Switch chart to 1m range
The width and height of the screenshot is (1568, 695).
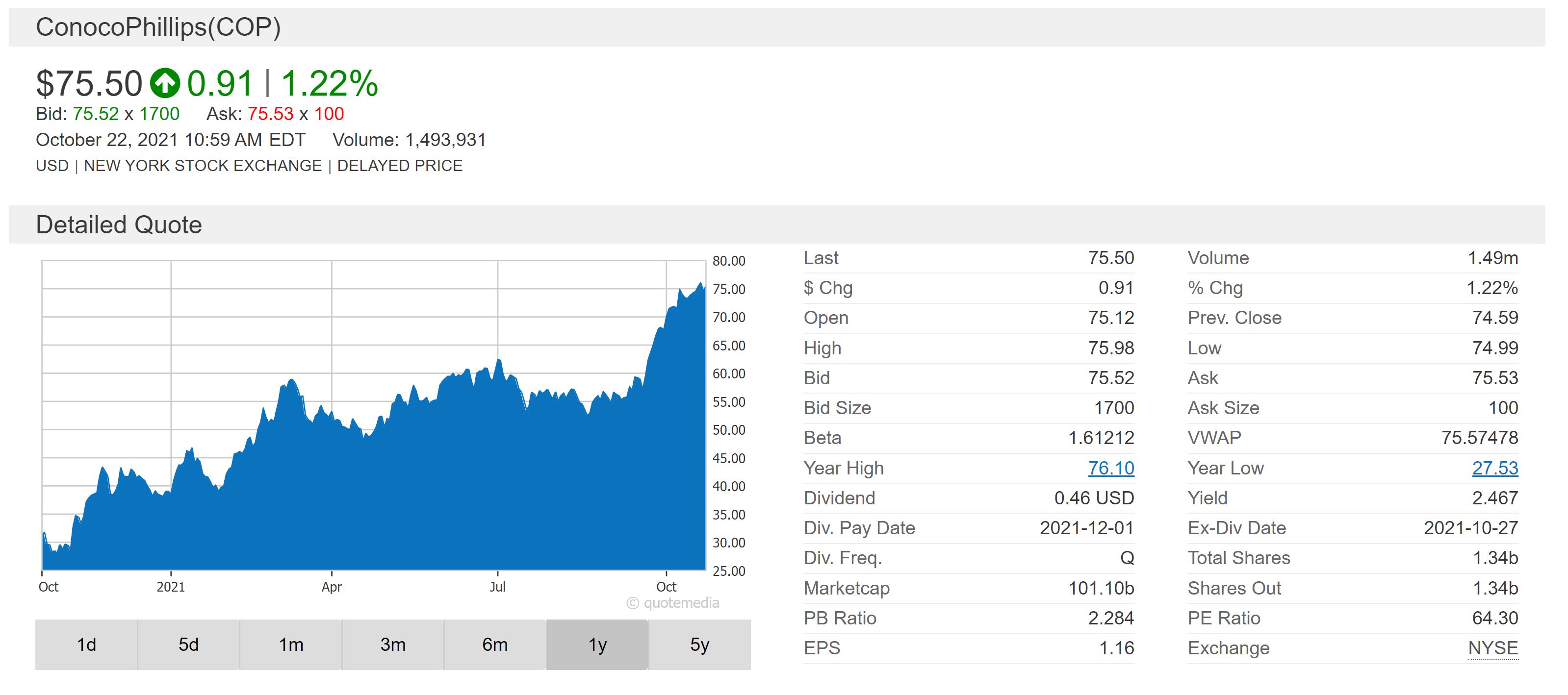pyautogui.click(x=291, y=645)
